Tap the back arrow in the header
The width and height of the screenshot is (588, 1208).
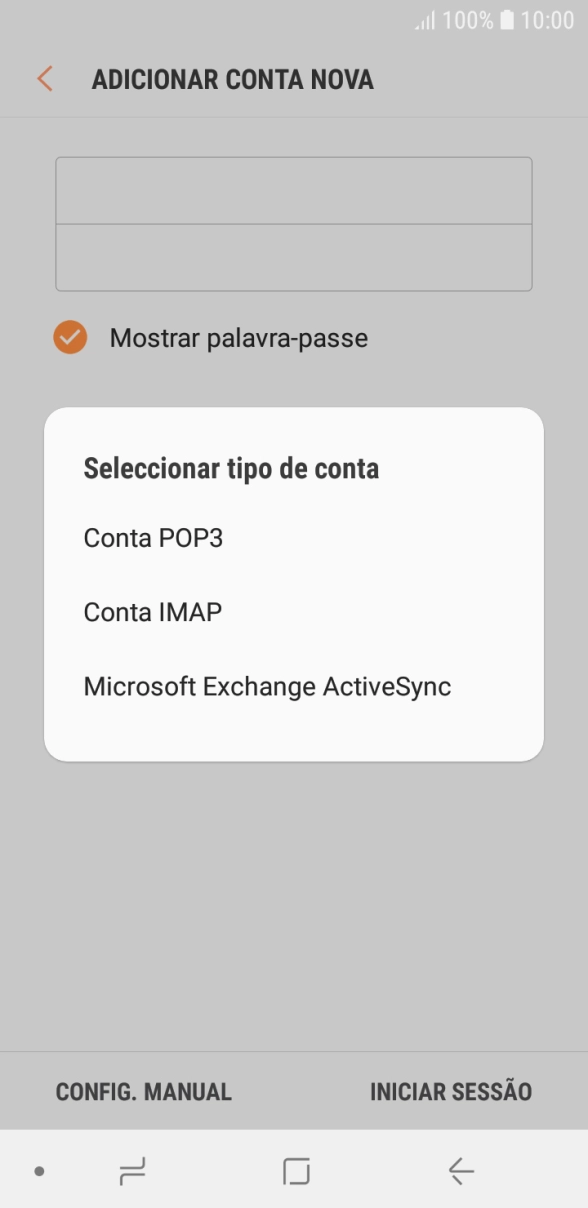43,78
